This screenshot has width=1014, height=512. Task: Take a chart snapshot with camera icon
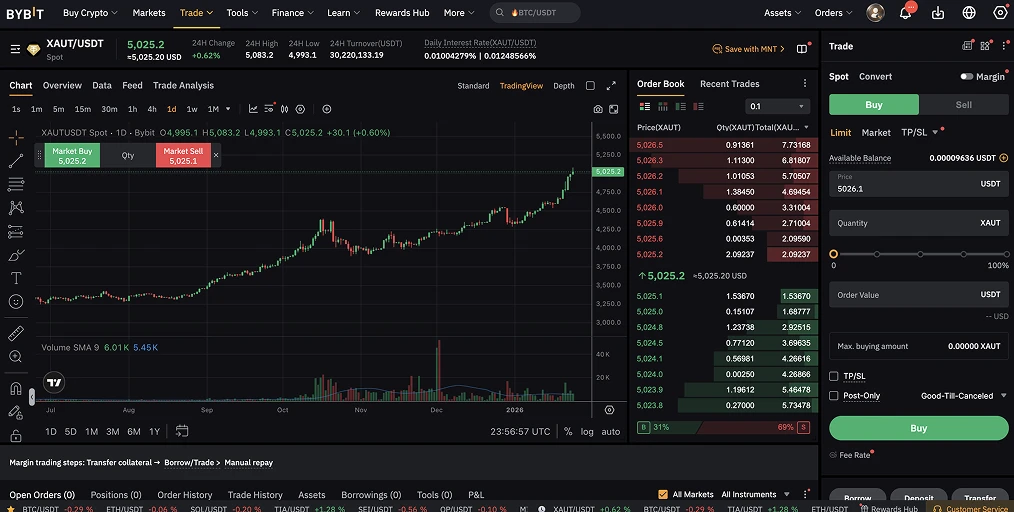coord(598,109)
